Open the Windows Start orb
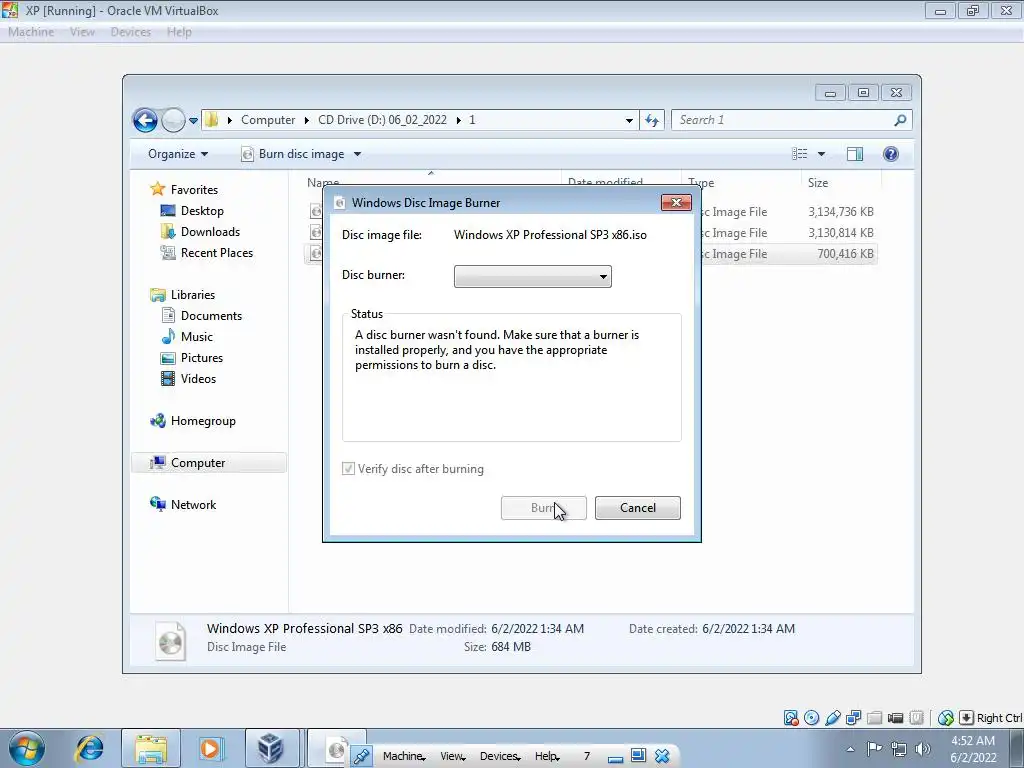Viewport: 1024px width, 768px height. point(27,748)
